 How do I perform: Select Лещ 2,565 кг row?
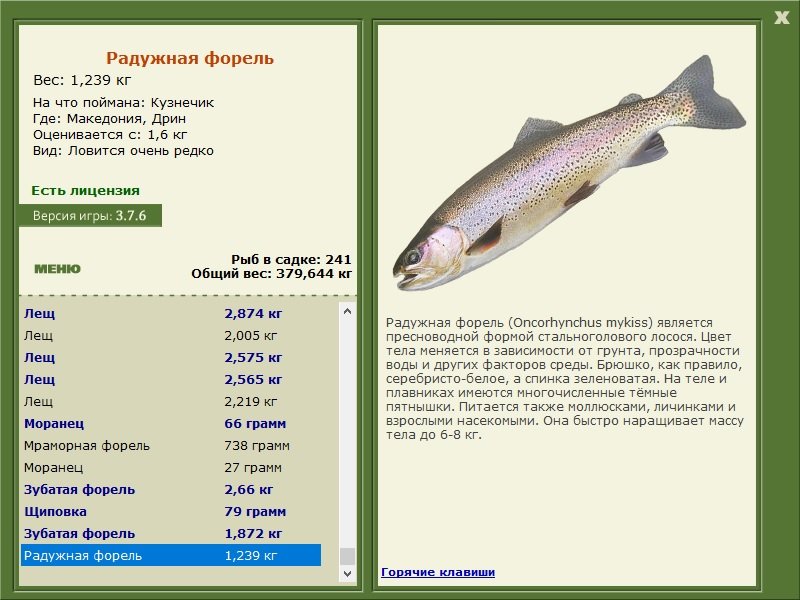click(x=171, y=380)
